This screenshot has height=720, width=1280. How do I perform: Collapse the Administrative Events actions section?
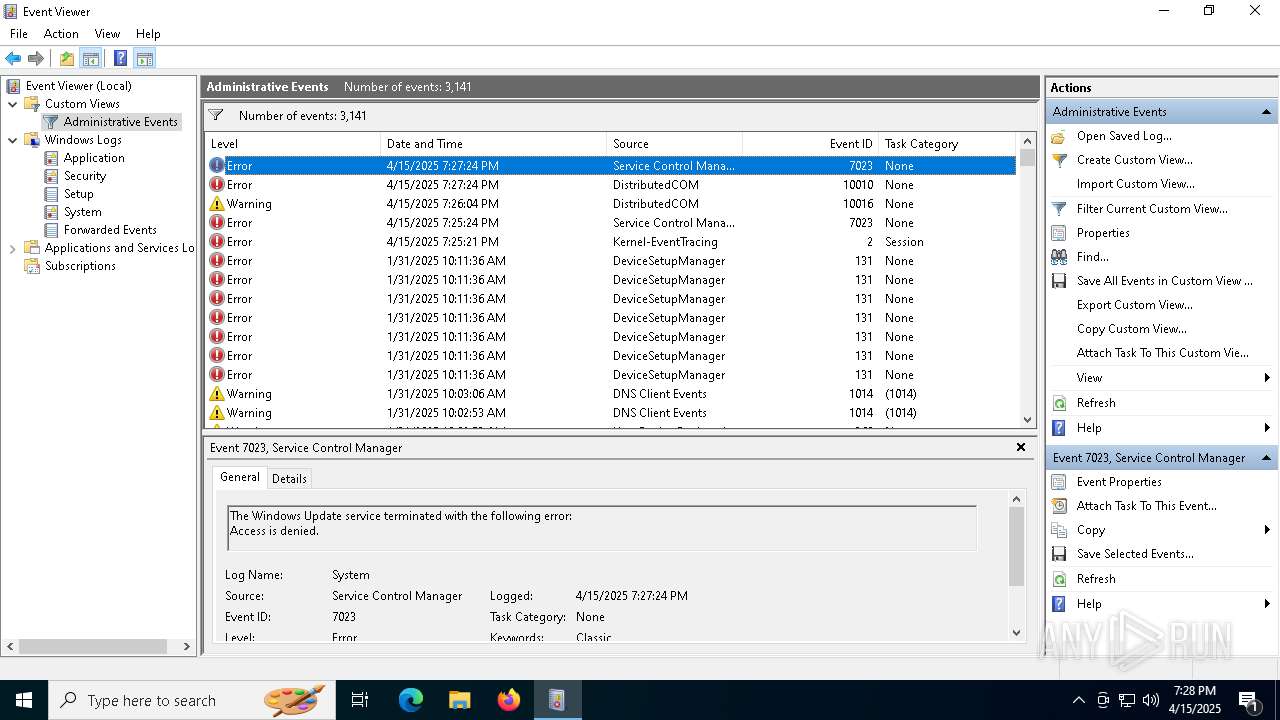pos(1266,112)
